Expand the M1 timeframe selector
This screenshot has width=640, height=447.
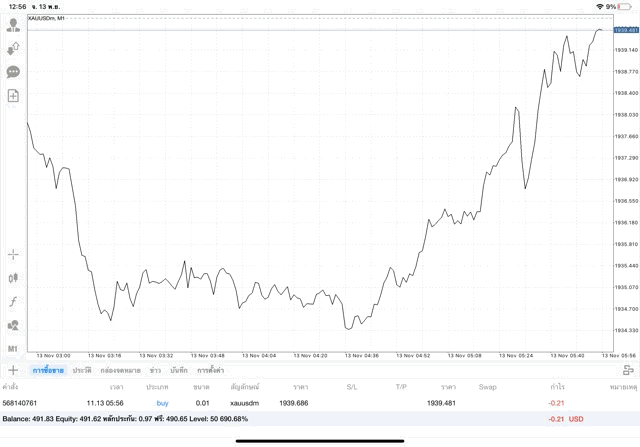click(13, 348)
